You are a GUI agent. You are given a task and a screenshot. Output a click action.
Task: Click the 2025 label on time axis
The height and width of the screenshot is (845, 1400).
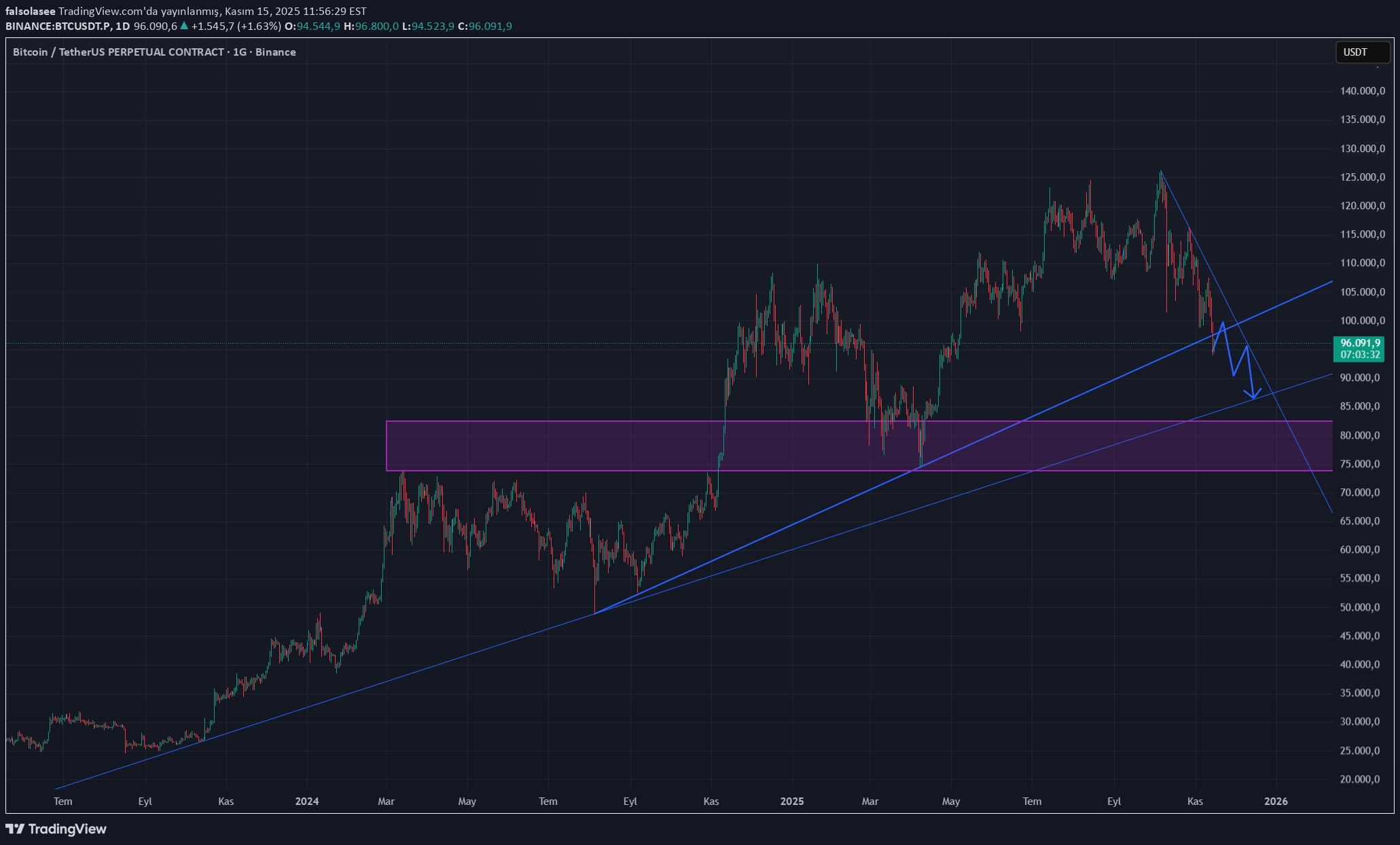[x=791, y=802]
